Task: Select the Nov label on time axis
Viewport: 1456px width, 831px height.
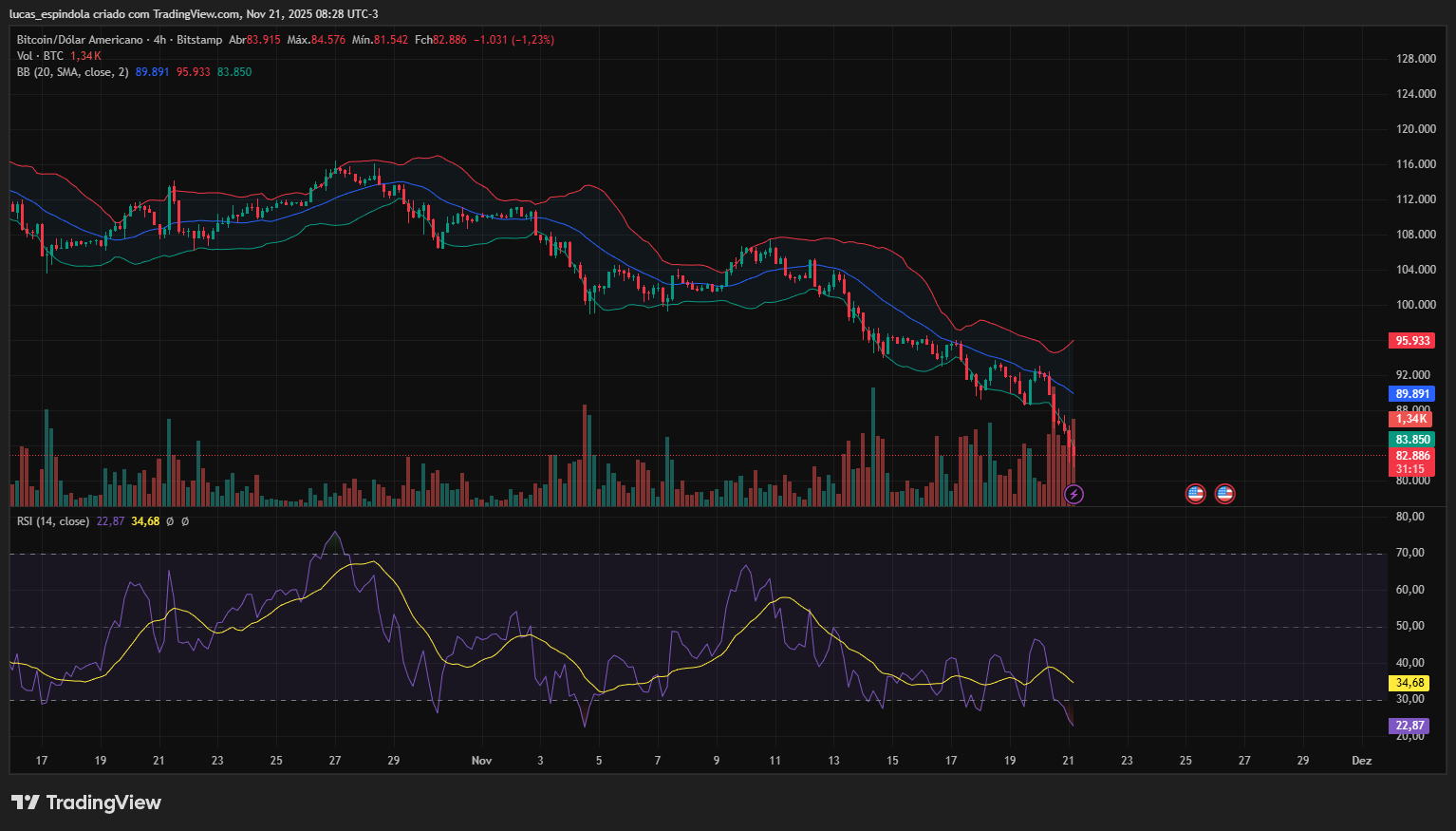Action: 481,761
